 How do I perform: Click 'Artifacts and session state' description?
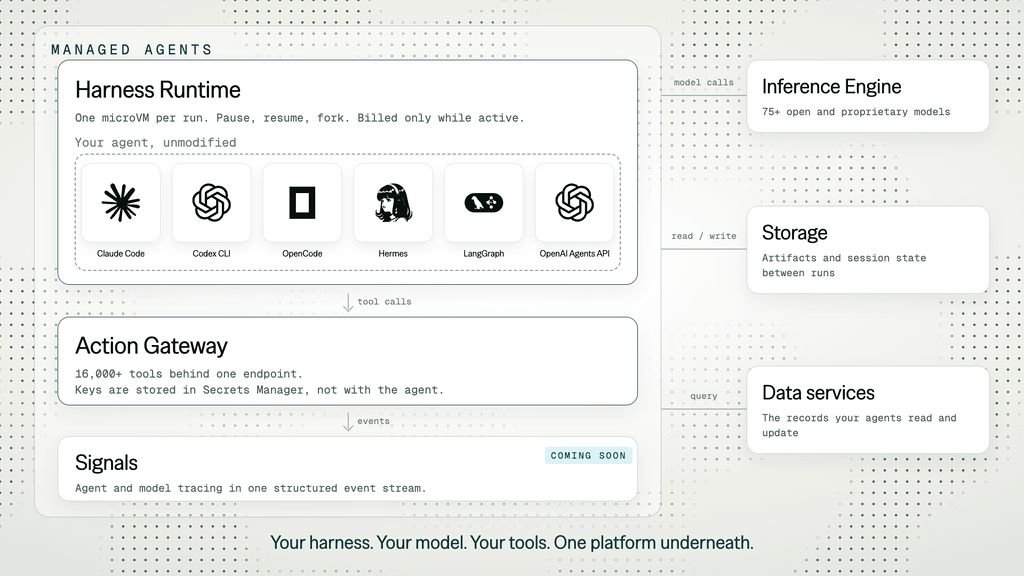pos(844,265)
